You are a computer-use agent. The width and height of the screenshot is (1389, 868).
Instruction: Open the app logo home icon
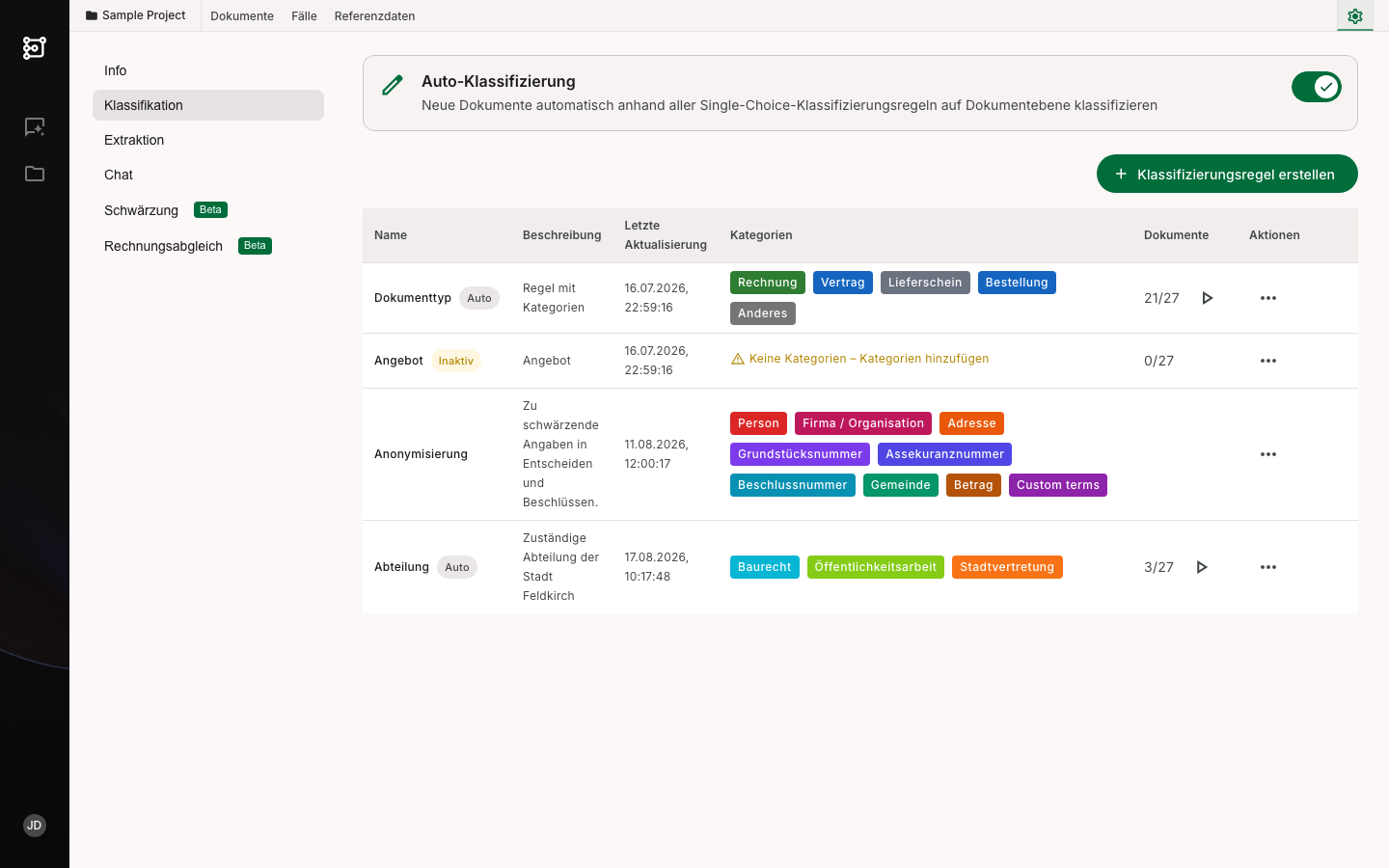(x=35, y=47)
